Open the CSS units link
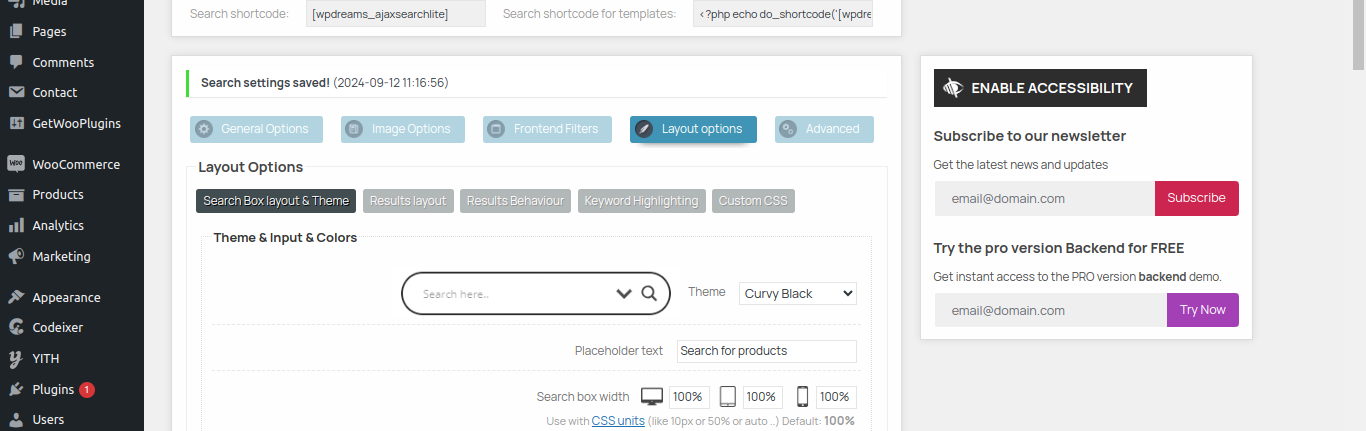This screenshot has height=431, width=1366. pos(618,421)
